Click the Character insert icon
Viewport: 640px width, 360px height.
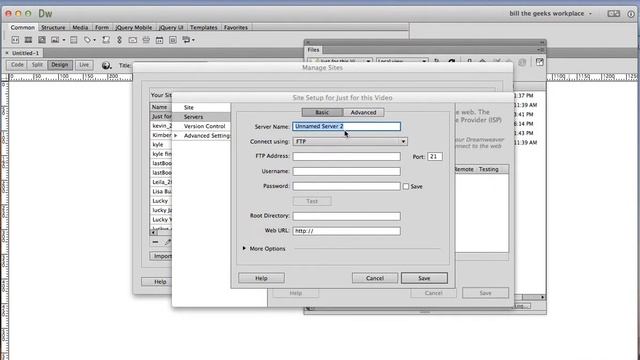coord(186,40)
